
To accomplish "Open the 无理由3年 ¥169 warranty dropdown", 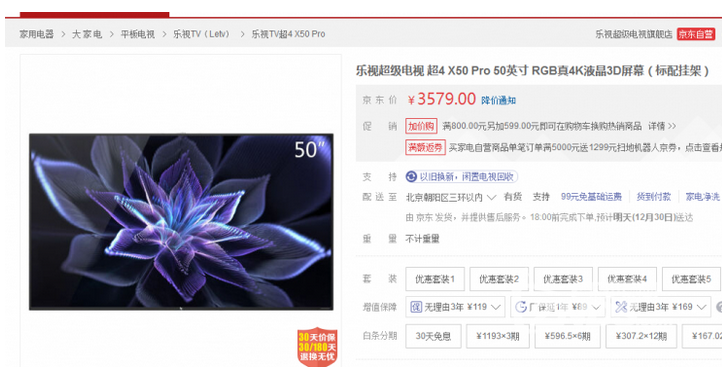I will [661, 307].
